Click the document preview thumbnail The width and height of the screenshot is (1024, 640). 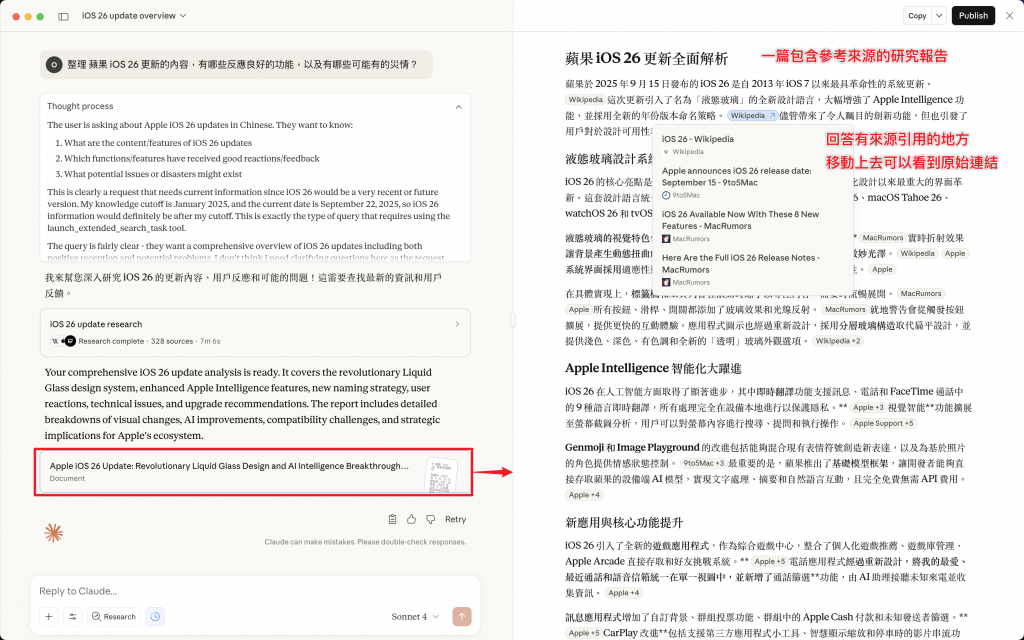(x=441, y=475)
